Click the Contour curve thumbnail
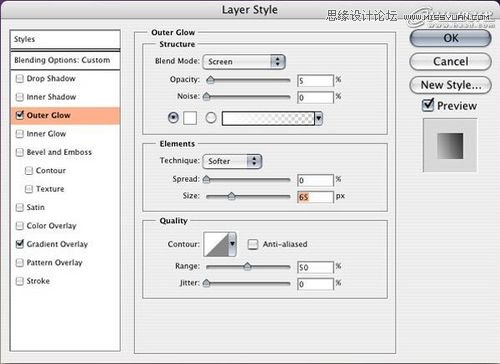The width and height of the screenshot is (500, 364). 216,244
